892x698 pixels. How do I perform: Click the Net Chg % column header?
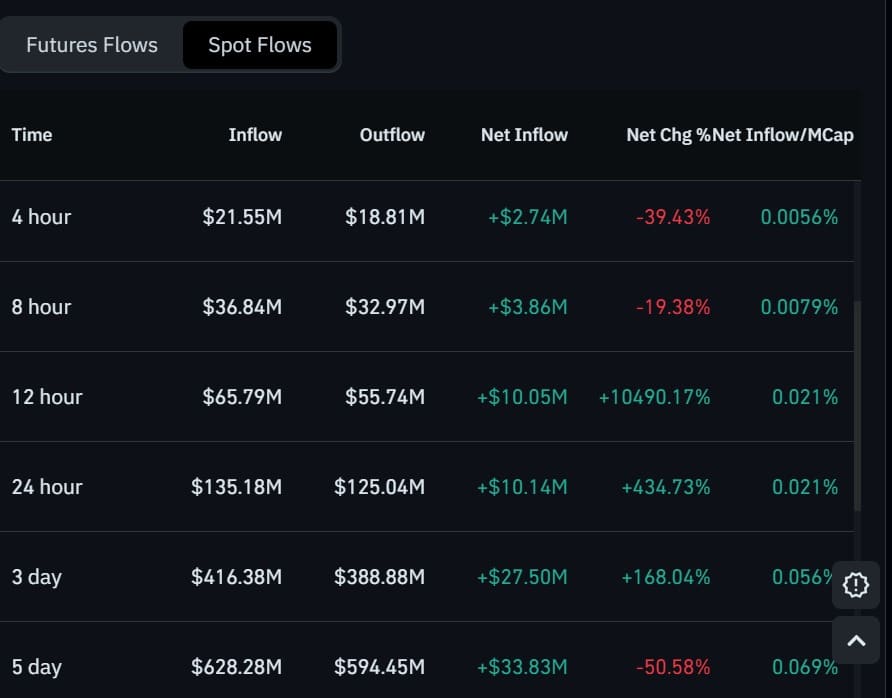click(668, 135)
